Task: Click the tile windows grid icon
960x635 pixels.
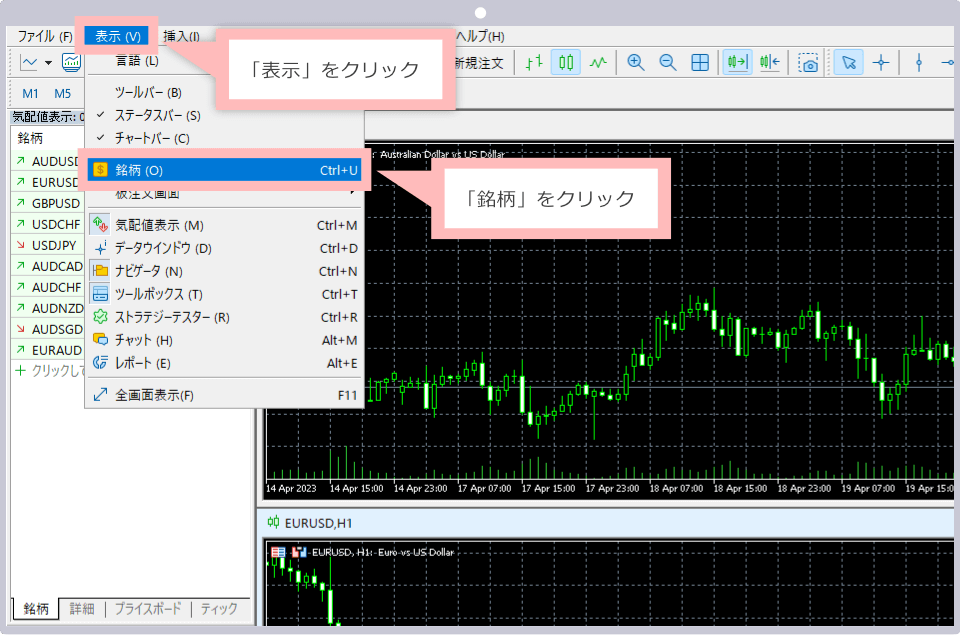Action: pyautogui.click(x=700, y=62)
